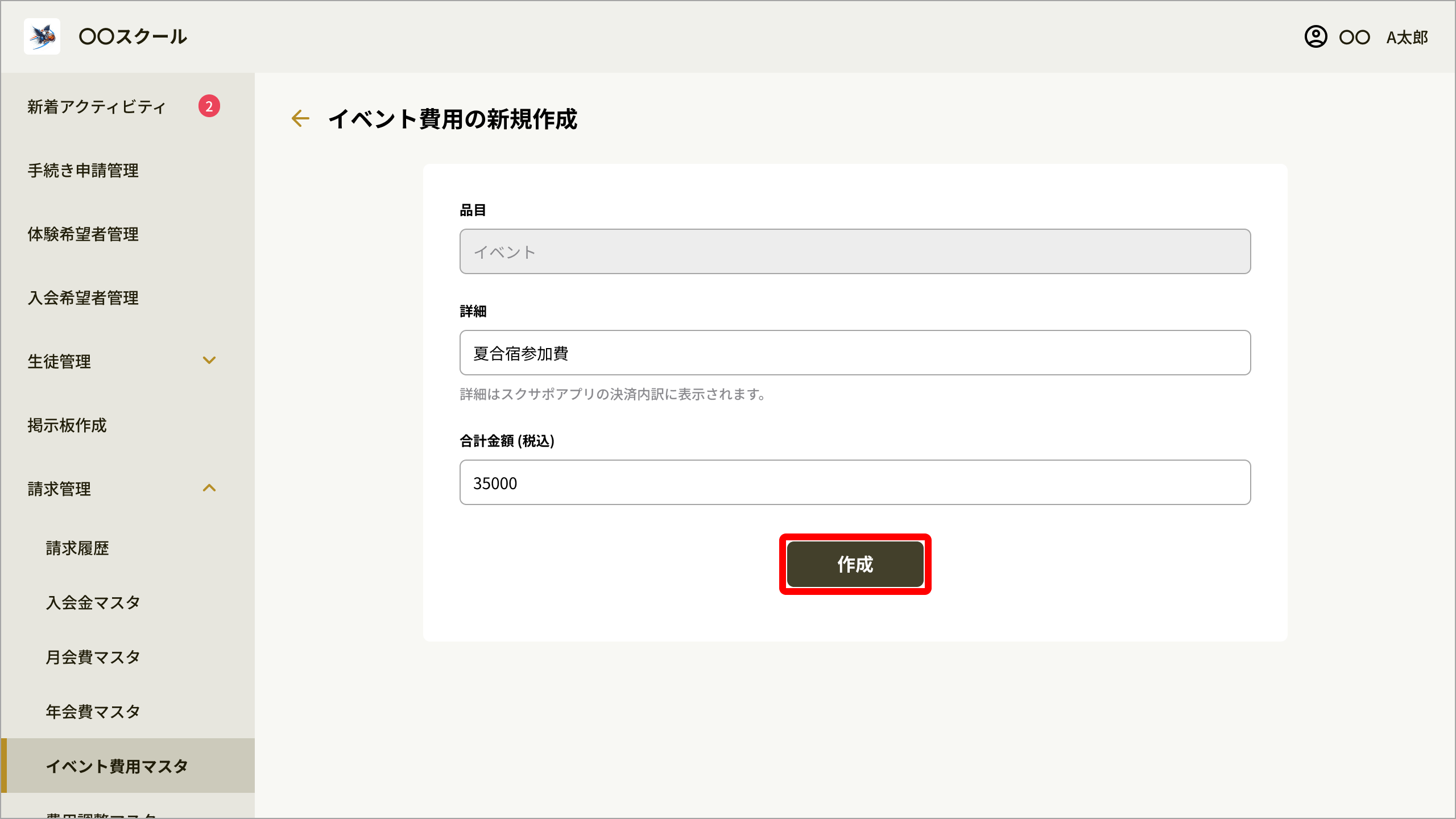
Task: Click the イベント費用の新規作成 heading
Action: (x=453, y=119)
